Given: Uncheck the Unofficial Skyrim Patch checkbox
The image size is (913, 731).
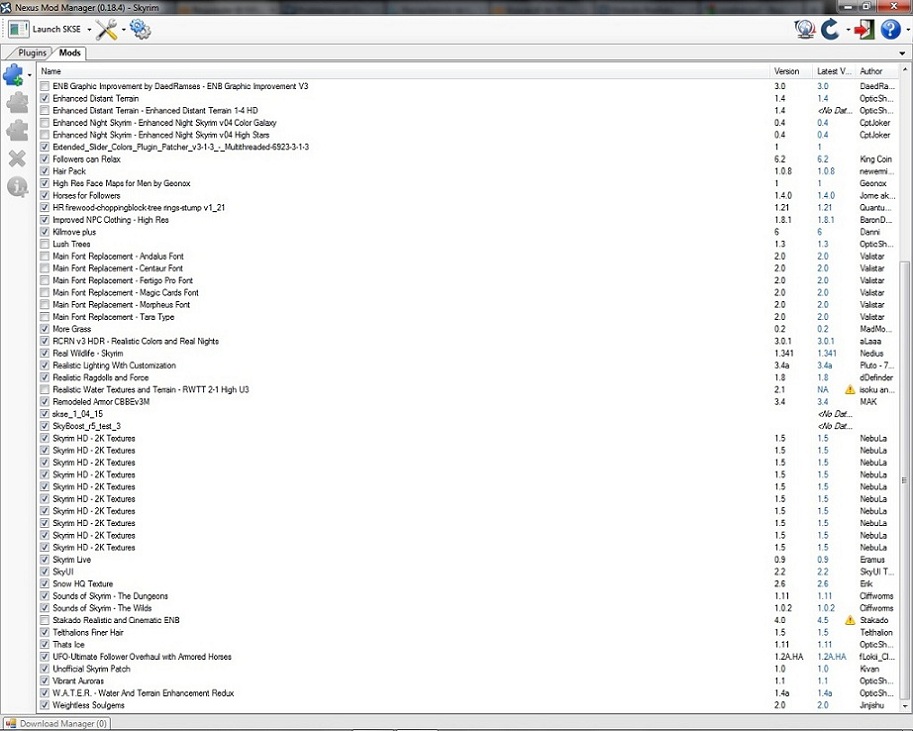Looking at the screenshot, I should [45, 669].
